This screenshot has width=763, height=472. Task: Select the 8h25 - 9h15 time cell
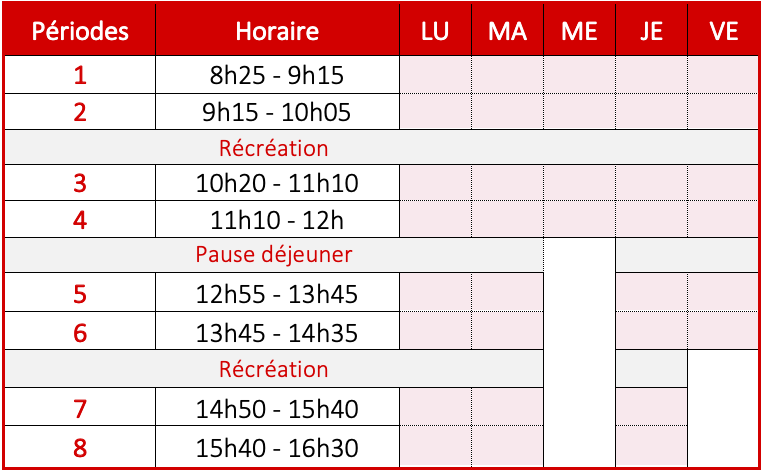pos(277,74)
